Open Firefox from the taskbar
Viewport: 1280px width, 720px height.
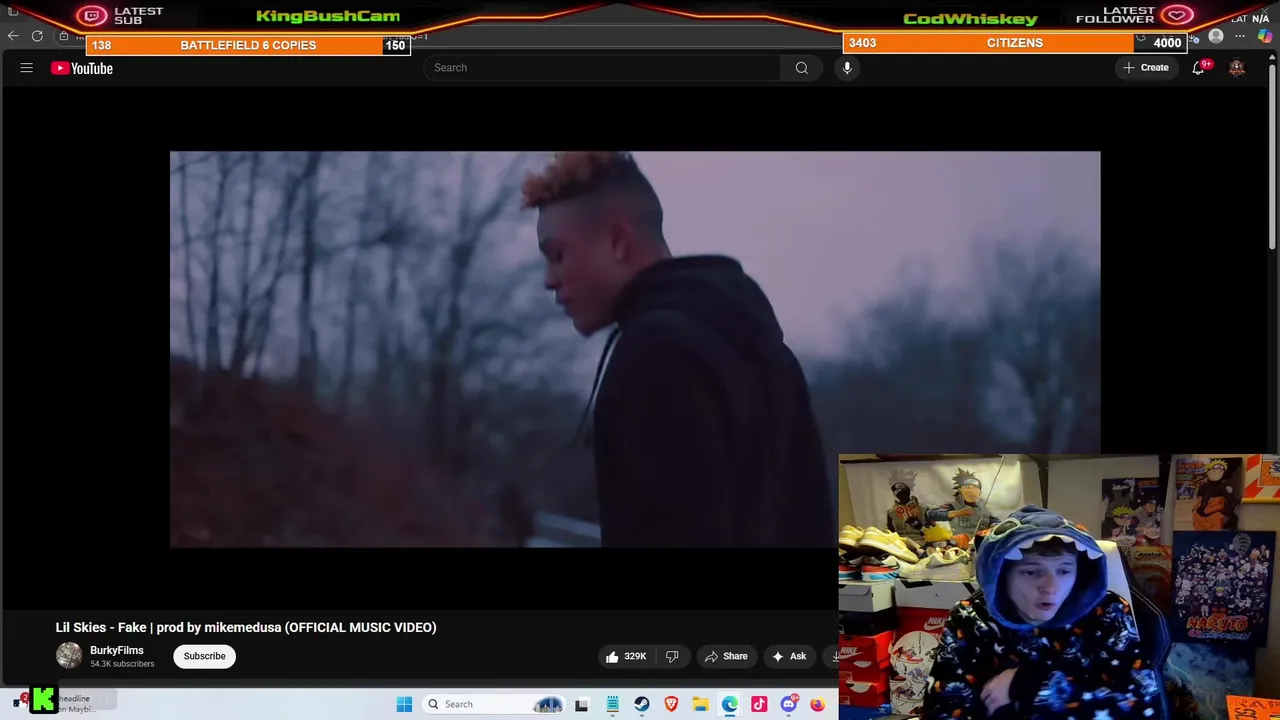coord(817,704)
